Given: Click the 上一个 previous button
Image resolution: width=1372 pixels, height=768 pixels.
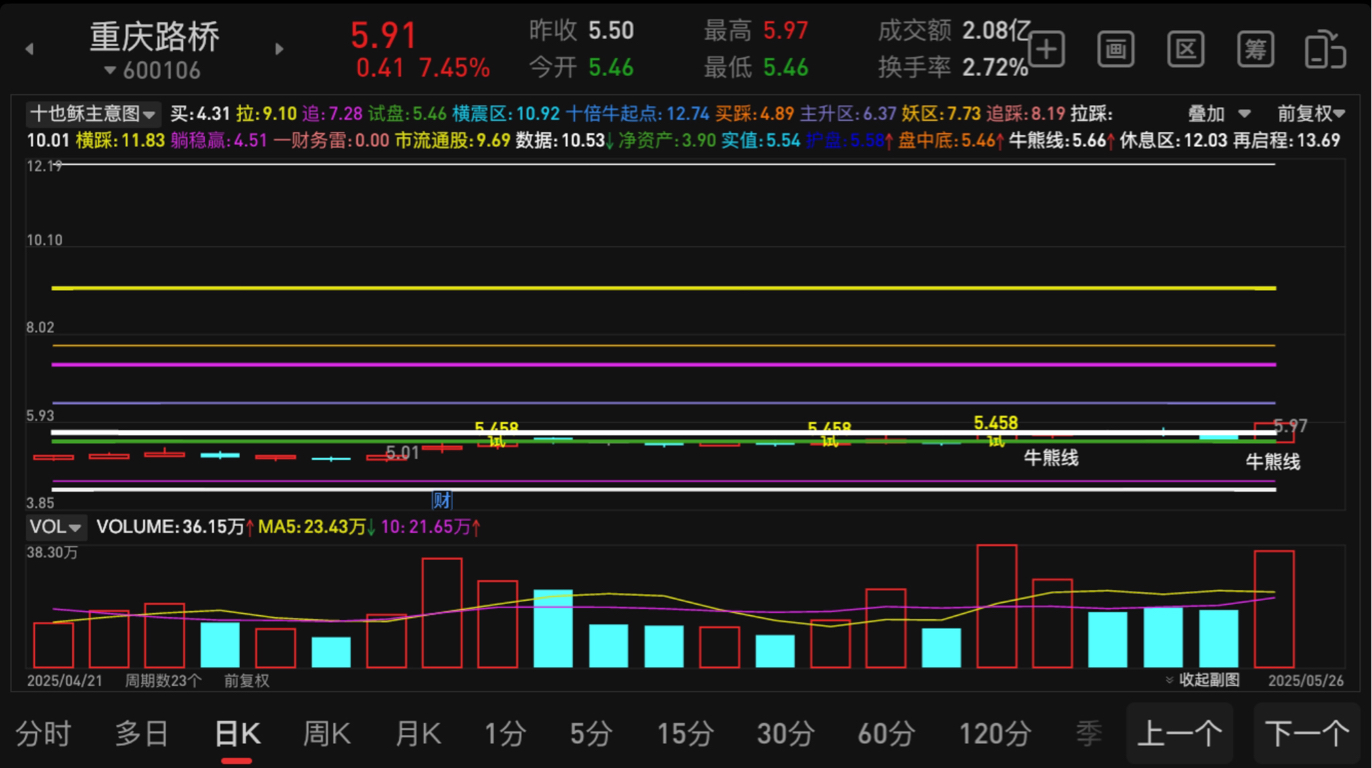Looking at the screenshot, I should click(x=1180, y=734).
